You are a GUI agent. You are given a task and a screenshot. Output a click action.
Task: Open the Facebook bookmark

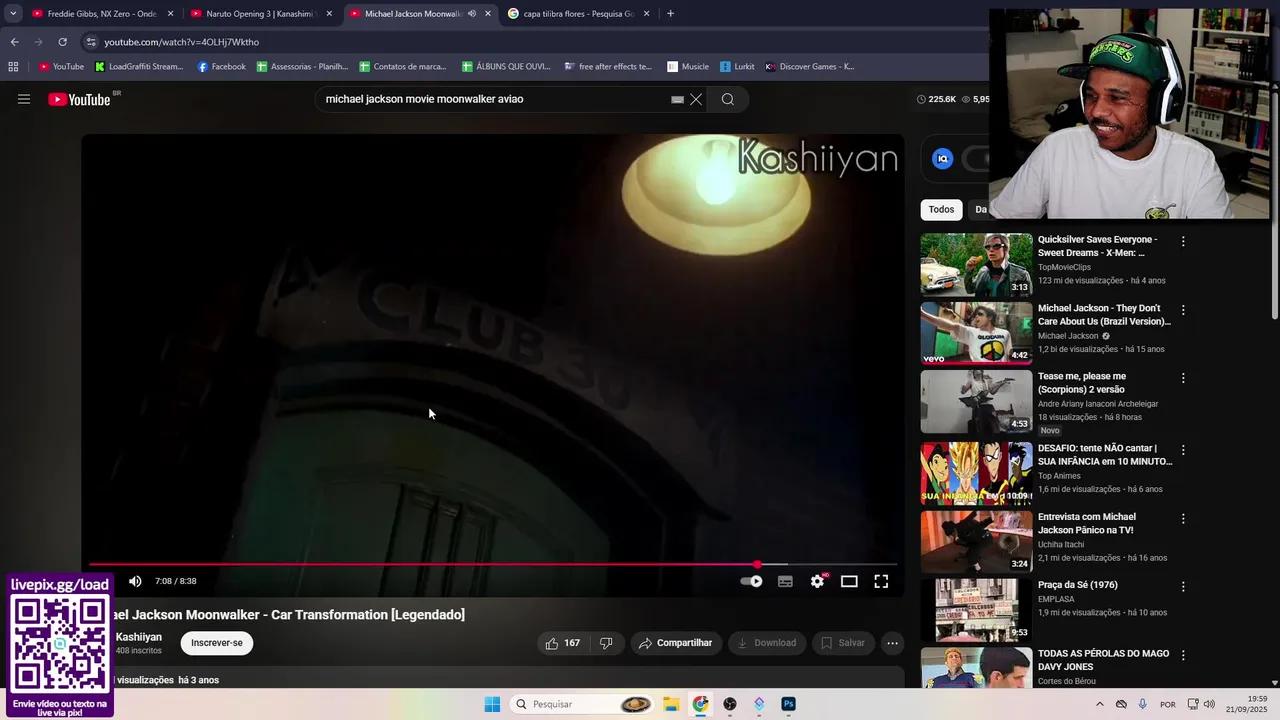pyautogui.click(x=221, y=67)
